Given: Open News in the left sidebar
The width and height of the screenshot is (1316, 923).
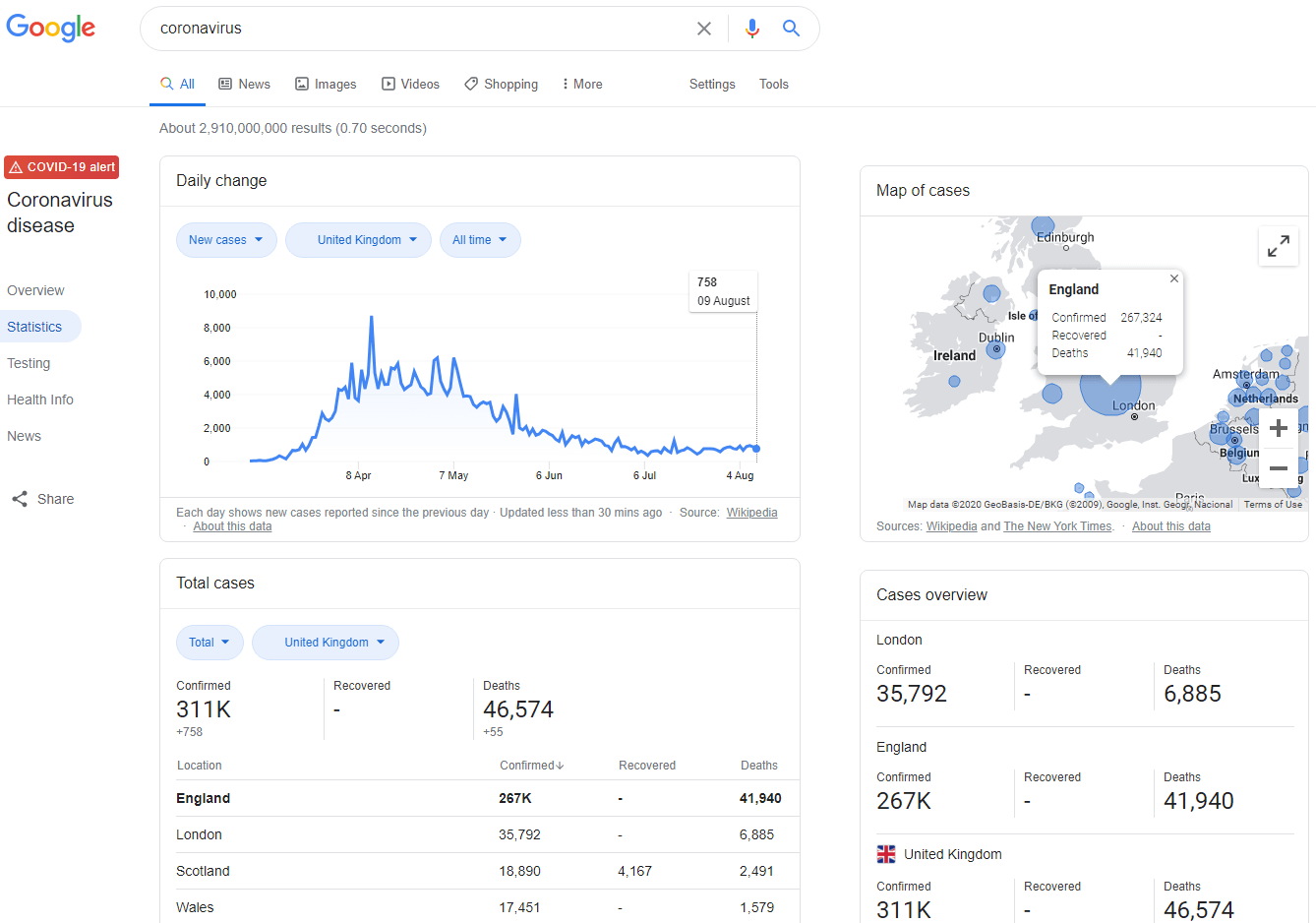Looking at the screenshot, I should click(24, 436).
